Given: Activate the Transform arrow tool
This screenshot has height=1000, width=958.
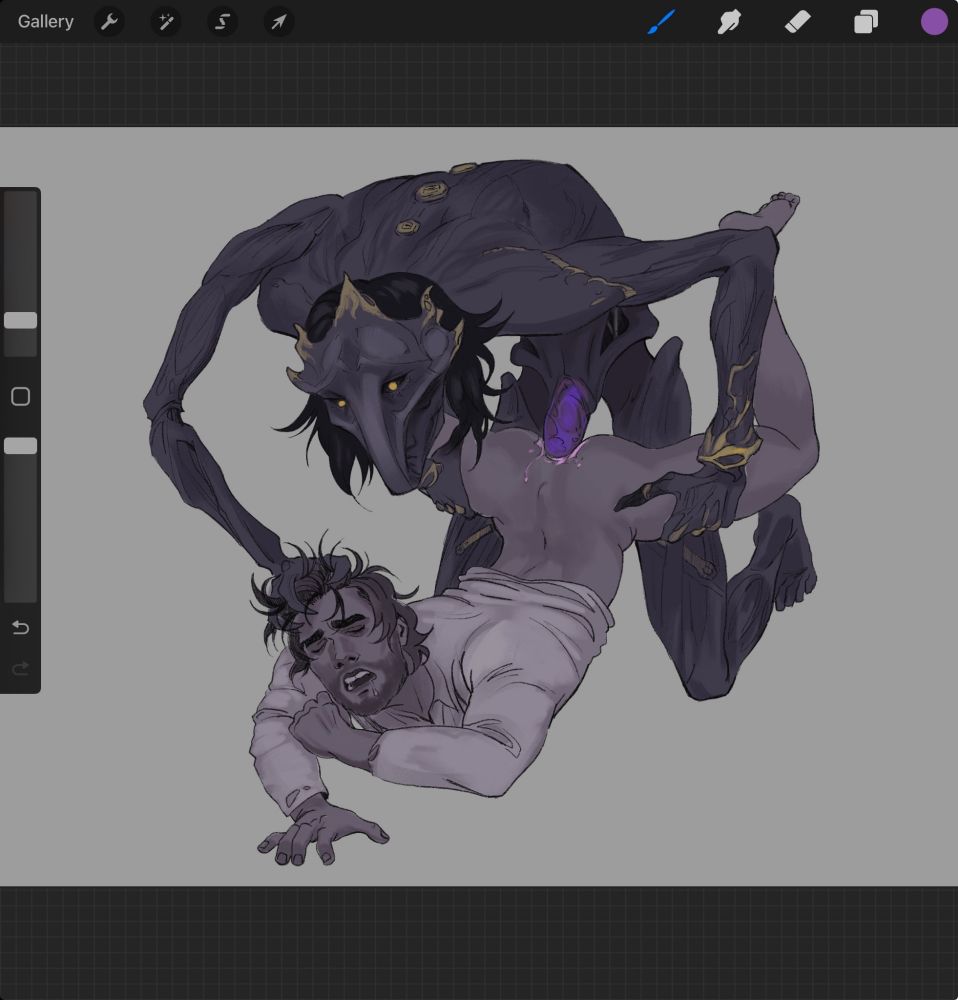Looking at the screenshot, I should 279,22.
